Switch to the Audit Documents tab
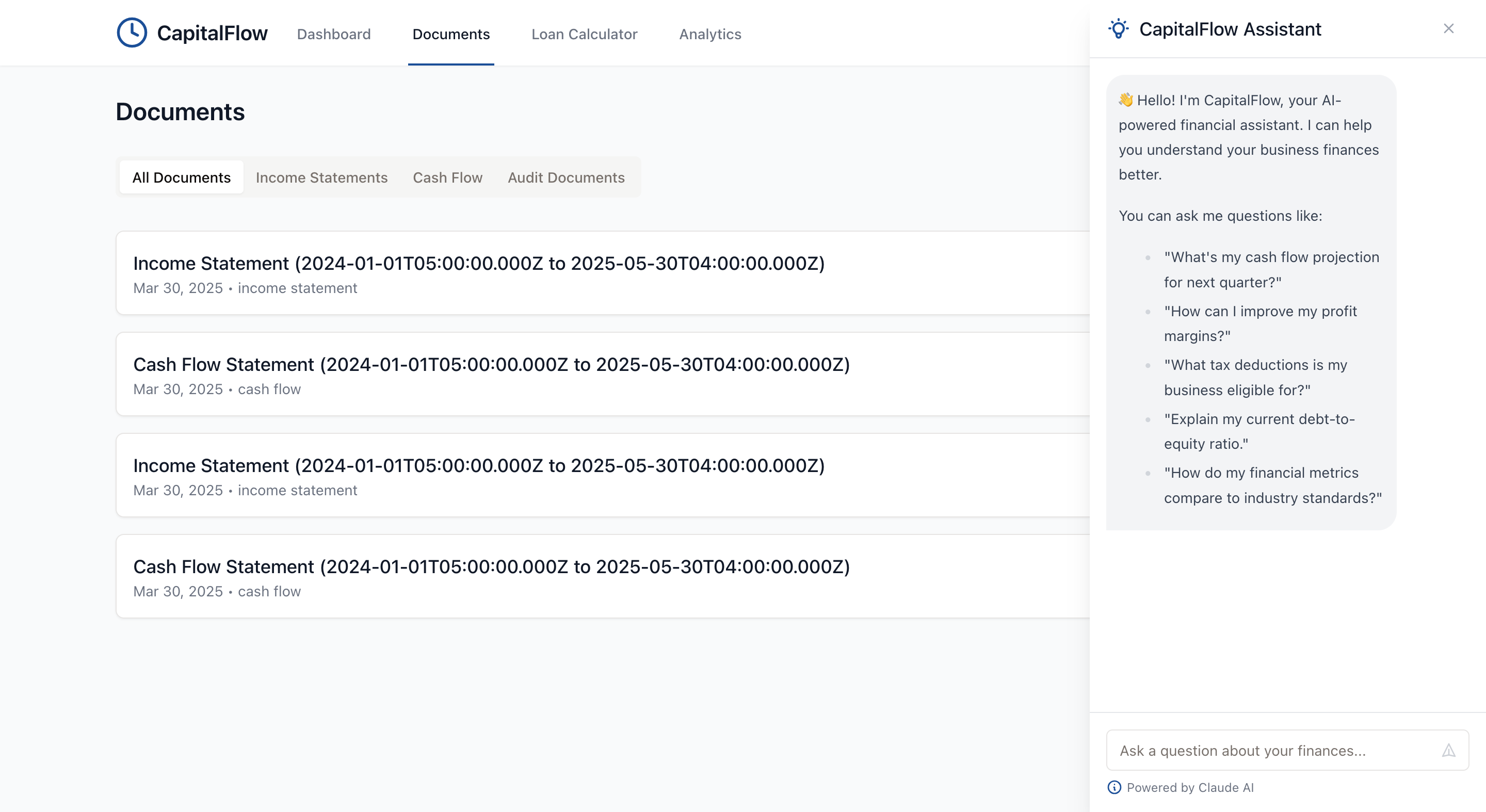This screenshot has width=1486, height=812. pyautogui.click(x=566, y=177)
